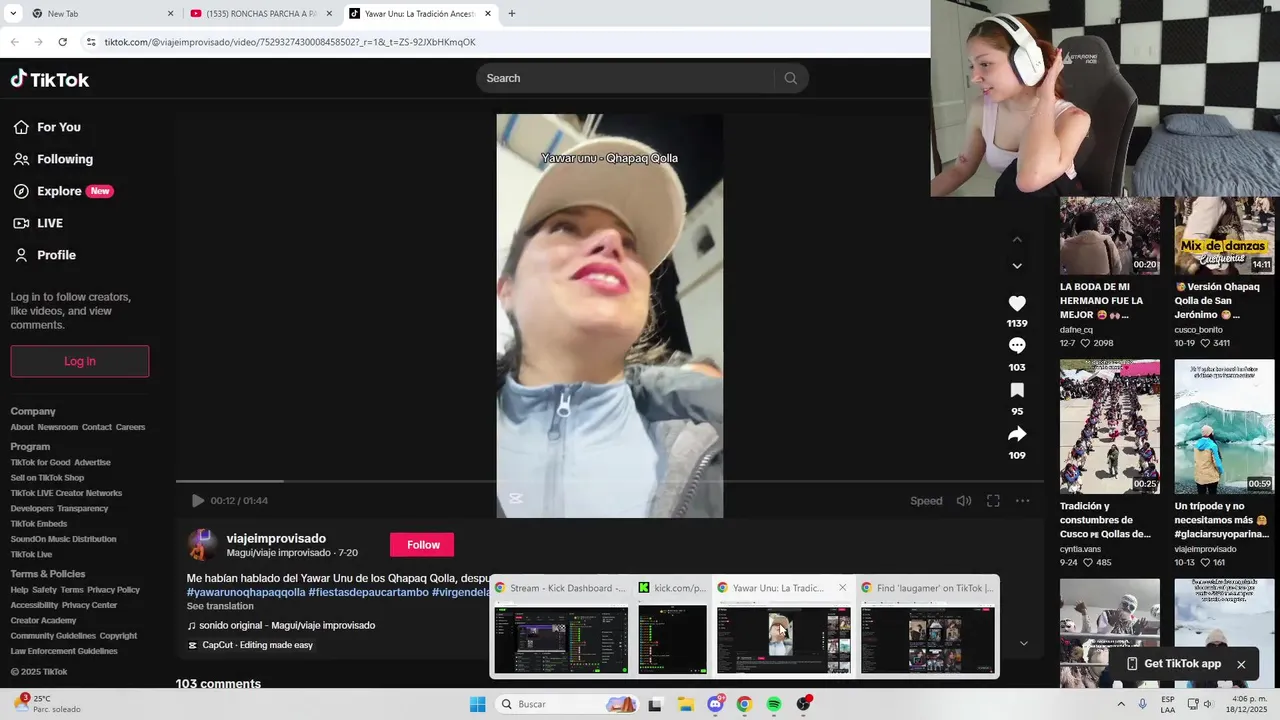Open Un trípode glacier video thumbnail
Viewport: 1280px width, 720px height.
pyautogui.click(x=1224, y=426)
